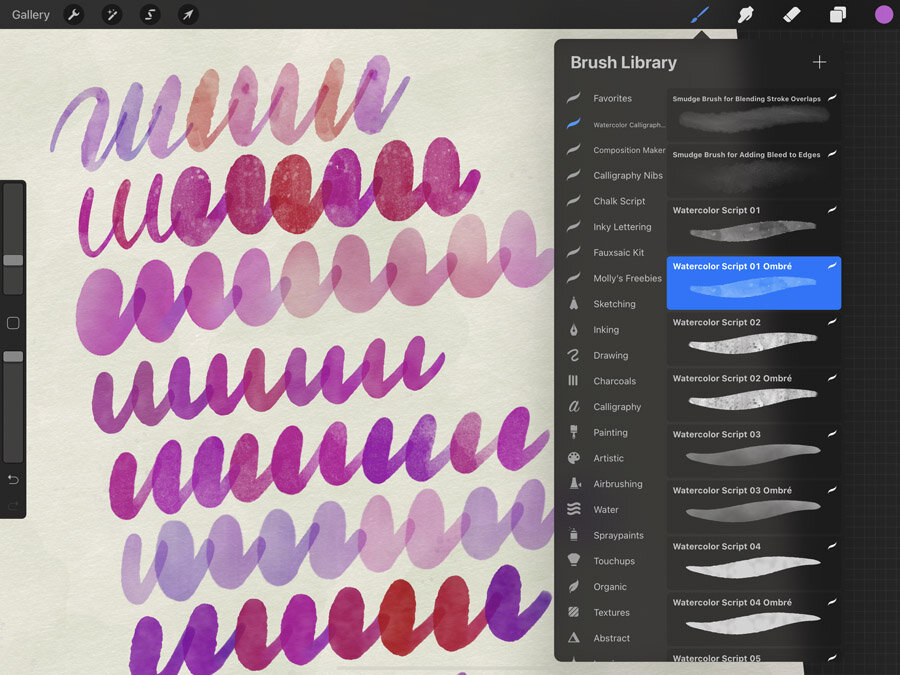Adjust the brush size slider

13,260
